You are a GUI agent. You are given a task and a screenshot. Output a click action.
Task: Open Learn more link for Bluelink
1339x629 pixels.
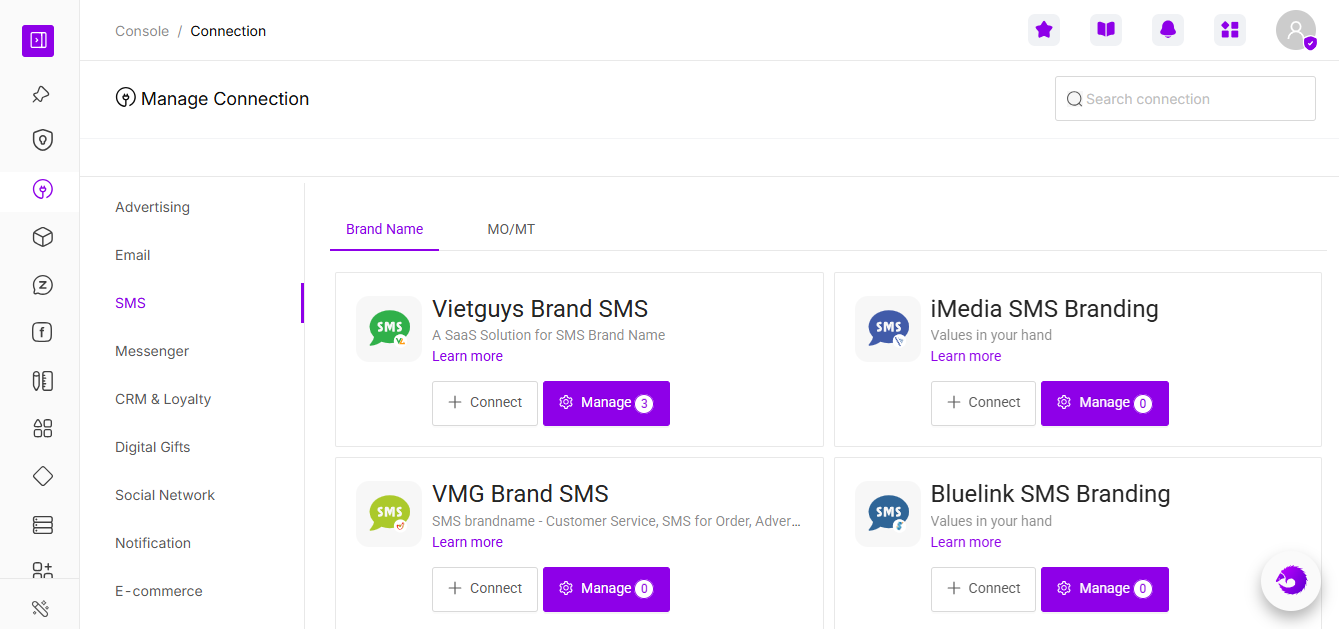click(x=966, y=542)
